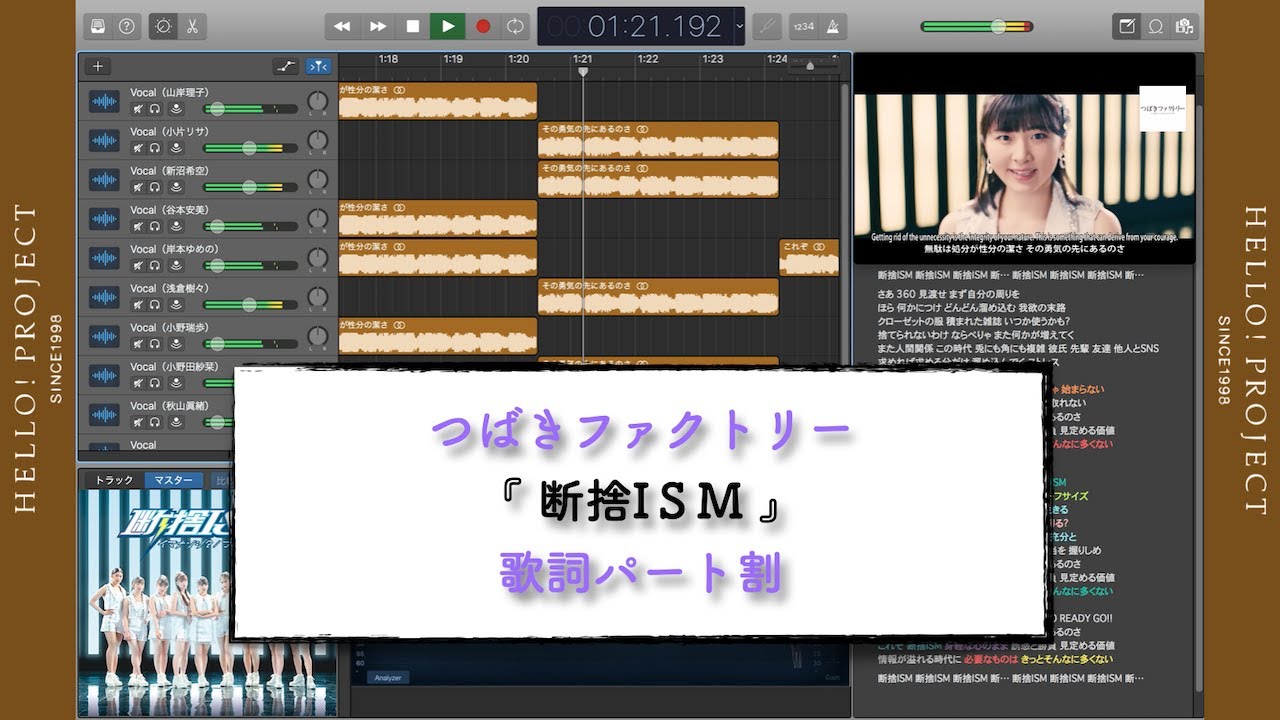Screen dimensions: 1280x720
Task: Switch to the トラック tab
Action: coord(114,480)
